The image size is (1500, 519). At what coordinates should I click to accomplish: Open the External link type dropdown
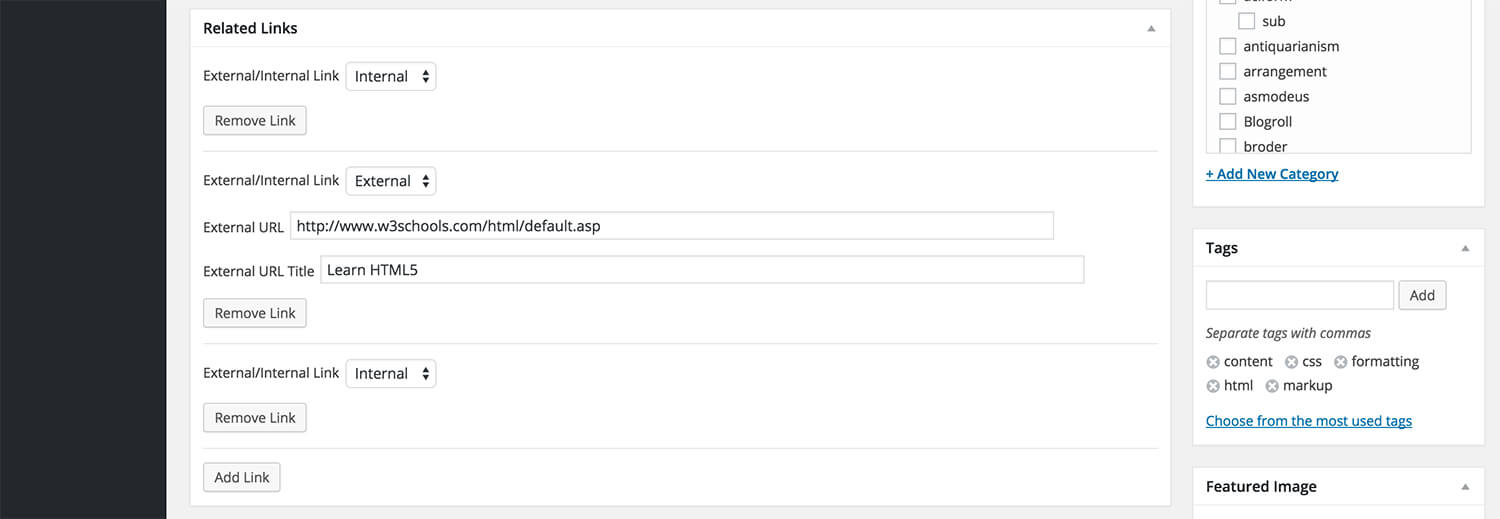(x=391, y=181)
